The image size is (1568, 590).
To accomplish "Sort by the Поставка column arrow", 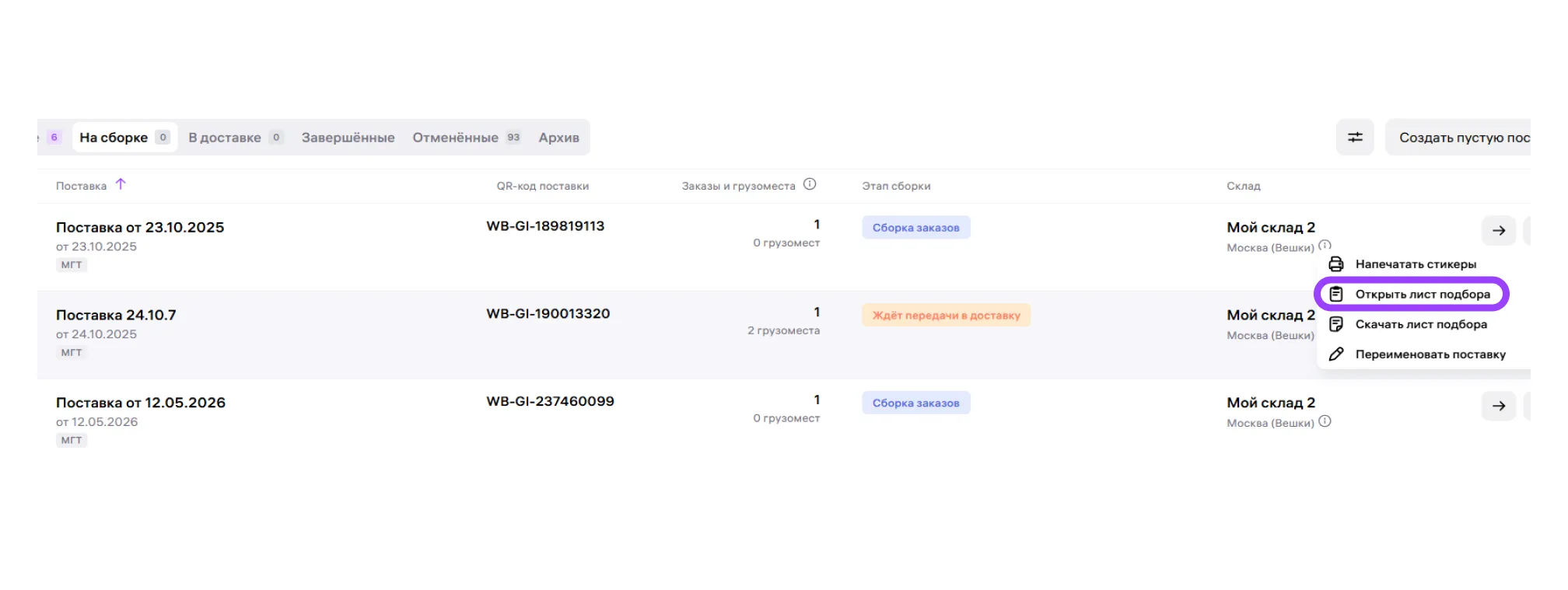I will point(121,184).
